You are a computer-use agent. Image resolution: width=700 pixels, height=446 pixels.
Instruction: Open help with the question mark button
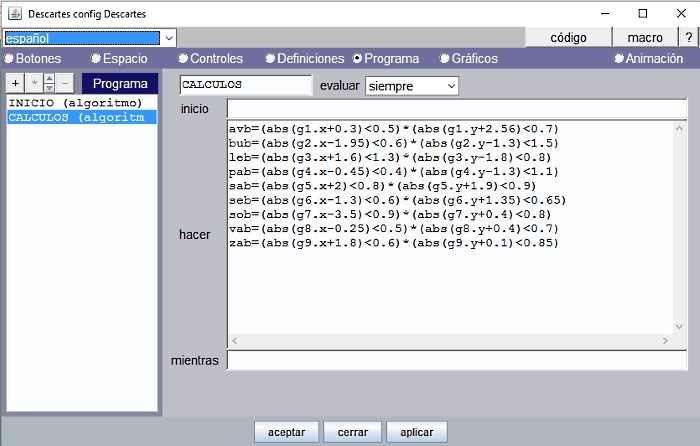688,38
